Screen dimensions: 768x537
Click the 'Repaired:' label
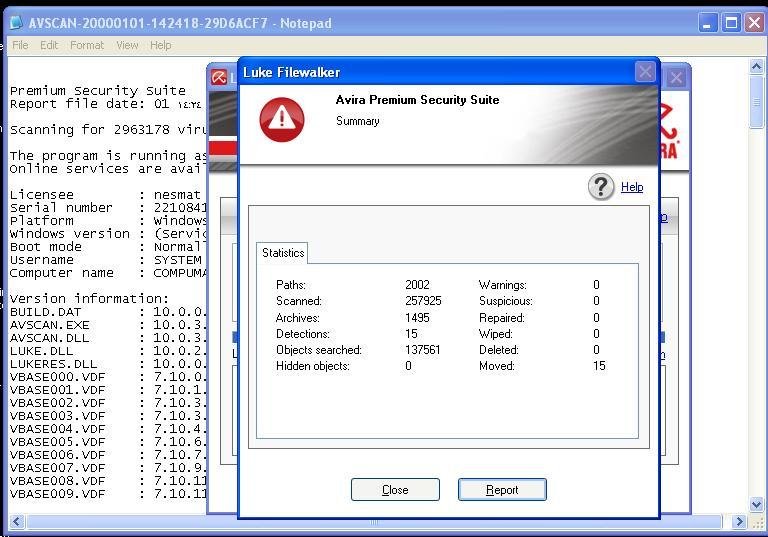502,317
